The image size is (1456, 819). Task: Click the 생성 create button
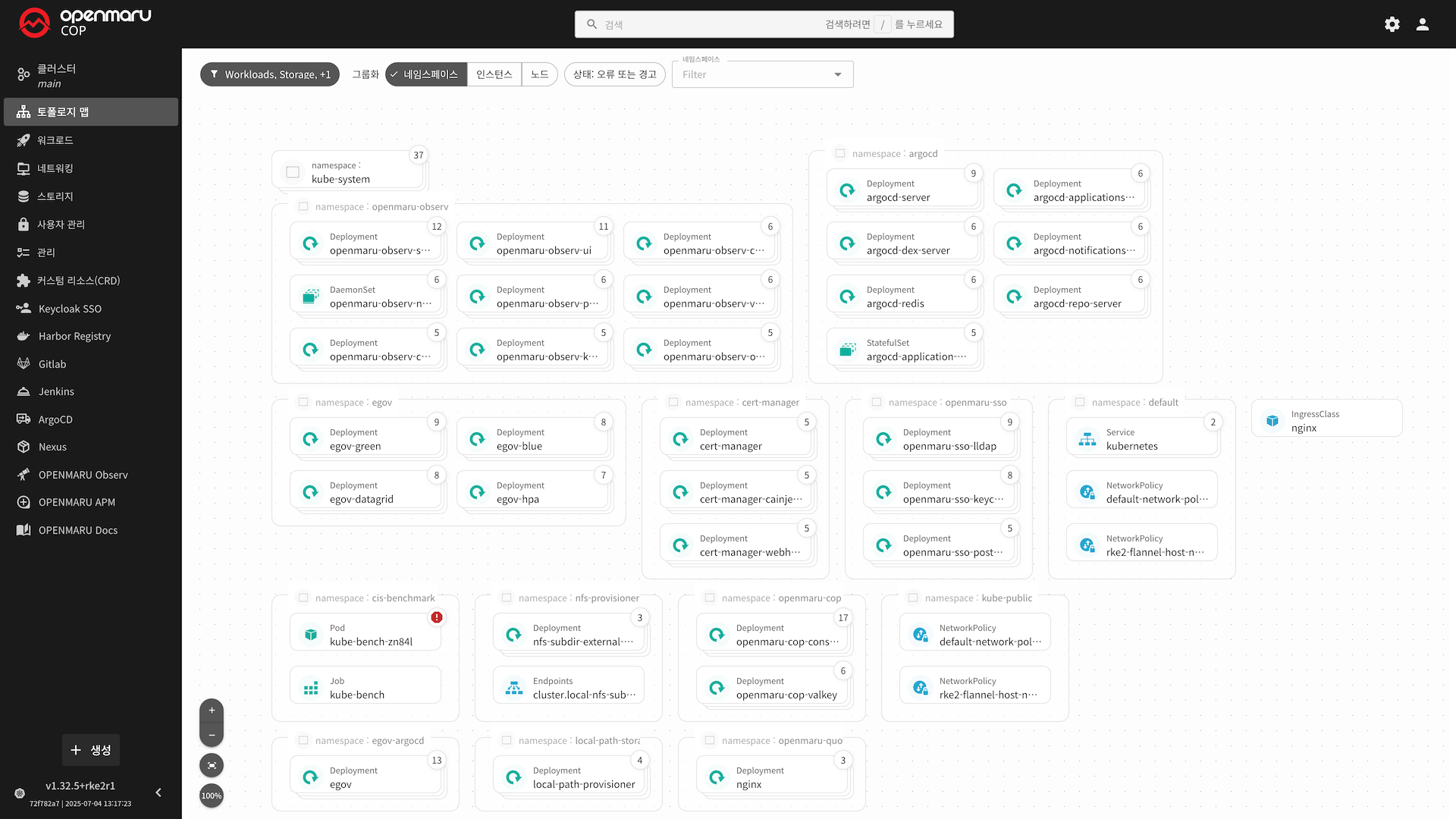pyautogui.click(x=91, y=750)
